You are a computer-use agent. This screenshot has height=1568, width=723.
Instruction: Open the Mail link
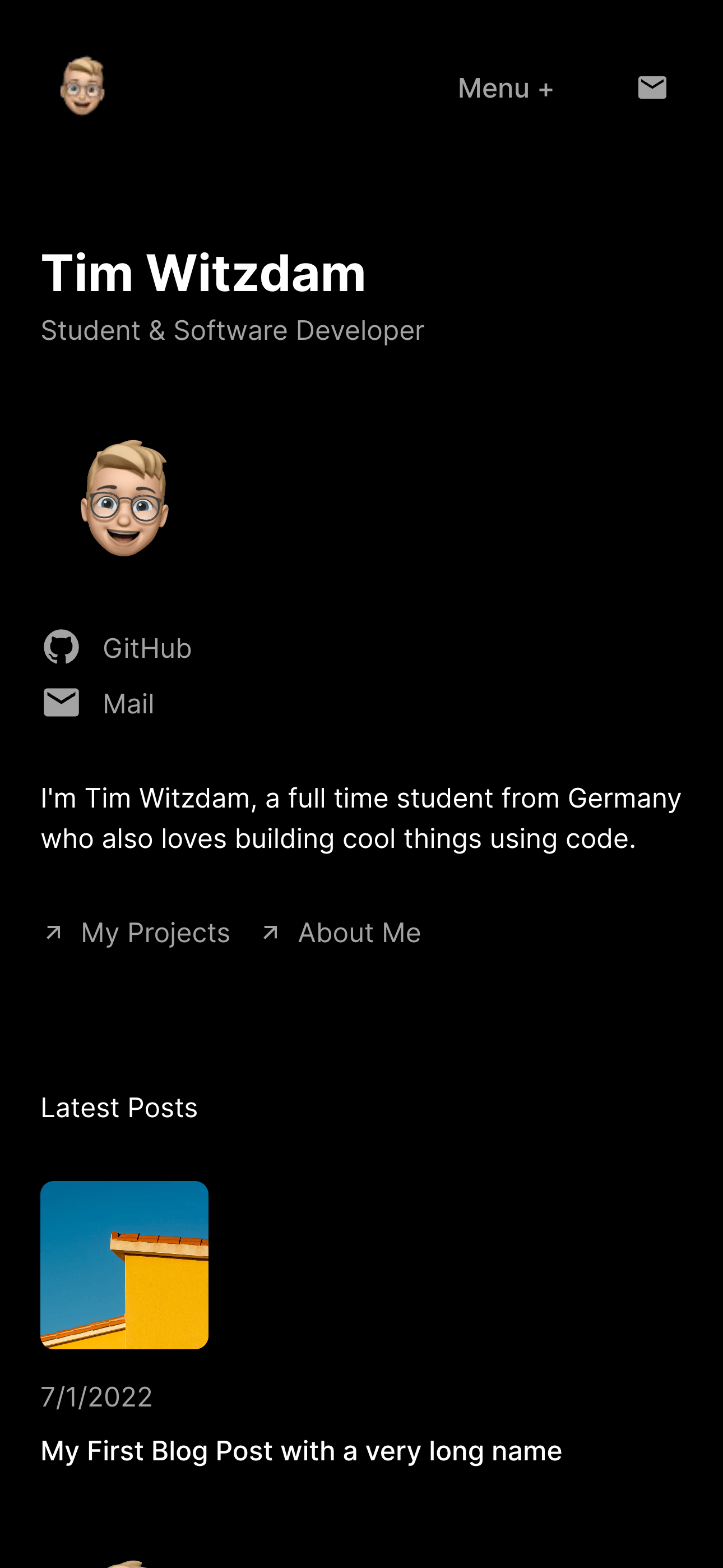(128, 704)
